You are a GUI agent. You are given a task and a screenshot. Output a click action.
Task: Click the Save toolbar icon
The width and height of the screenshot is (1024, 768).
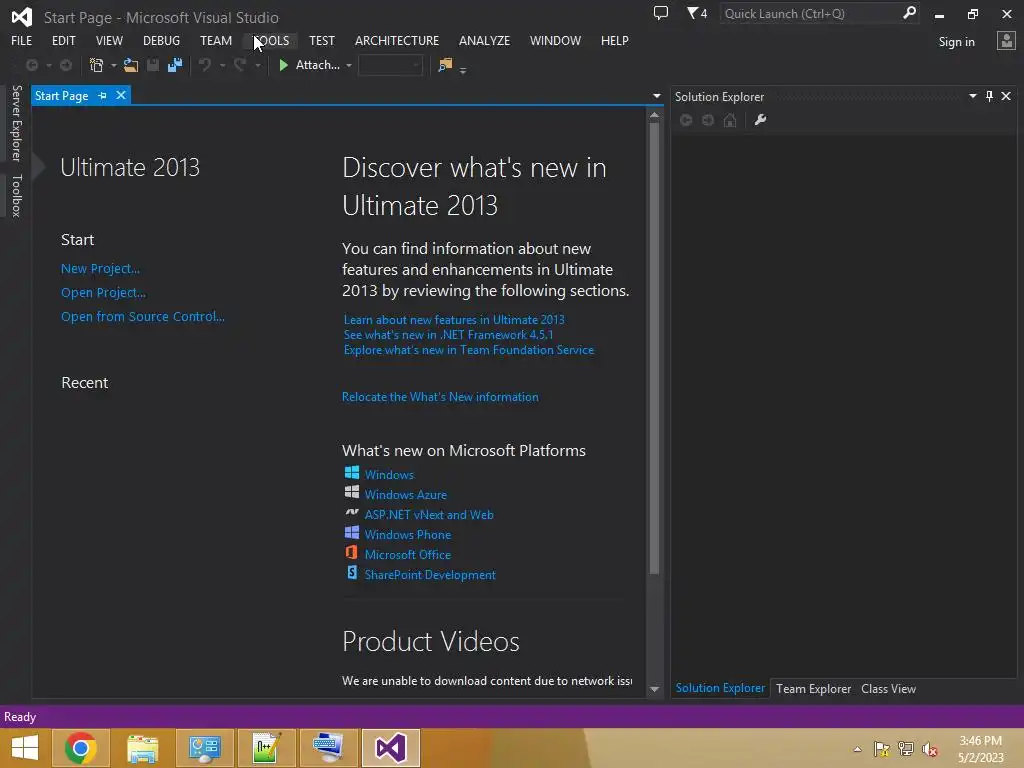(x=153, y=65)
